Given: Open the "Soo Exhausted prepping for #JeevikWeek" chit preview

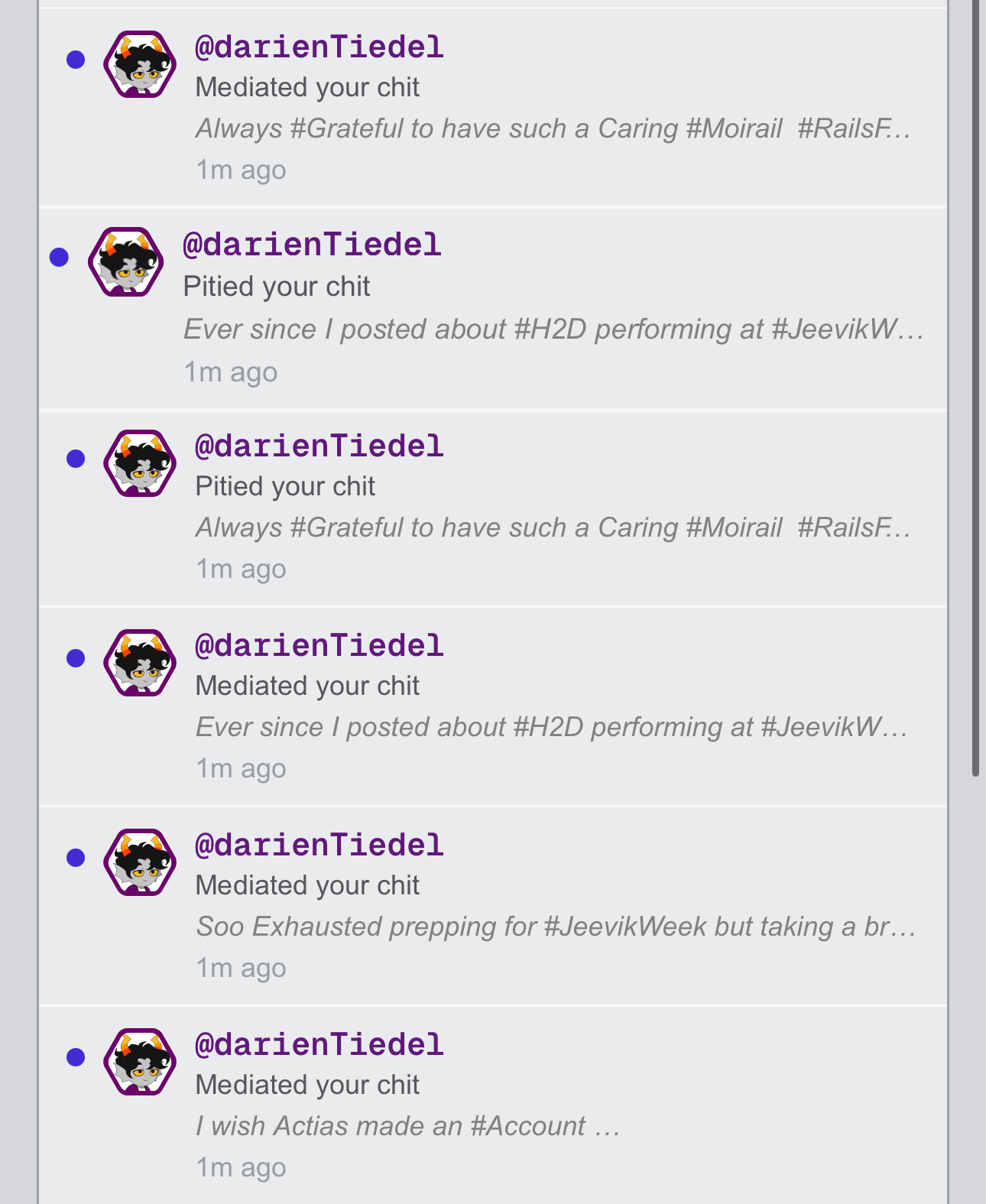Looking at the screenshot, I should tap(556, 927).
